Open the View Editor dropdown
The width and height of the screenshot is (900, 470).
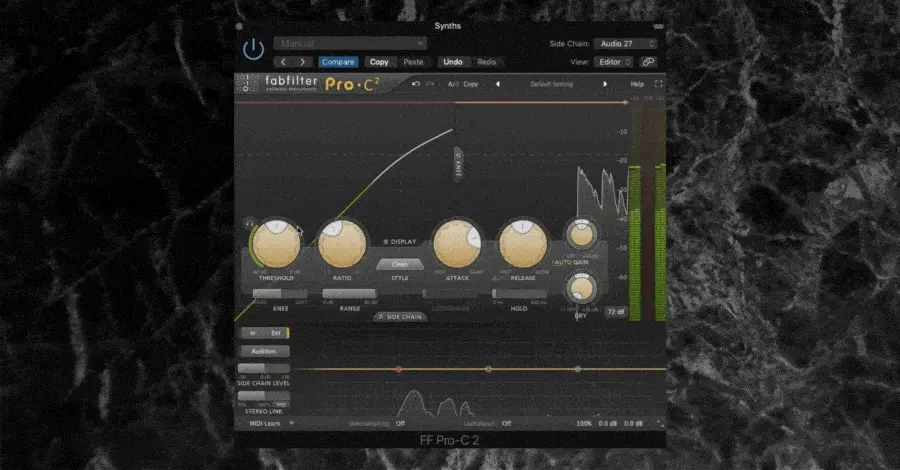pyautogui.click(x=613, y=62)
